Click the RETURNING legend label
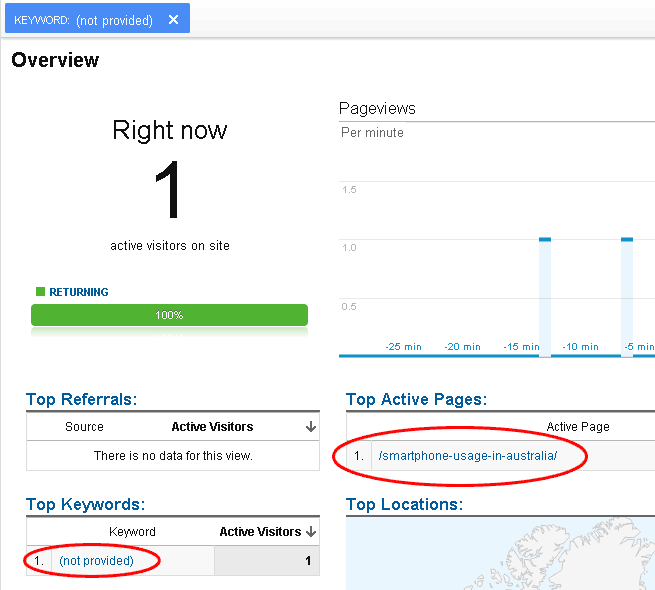655x590 pixels. pos(79,292)
